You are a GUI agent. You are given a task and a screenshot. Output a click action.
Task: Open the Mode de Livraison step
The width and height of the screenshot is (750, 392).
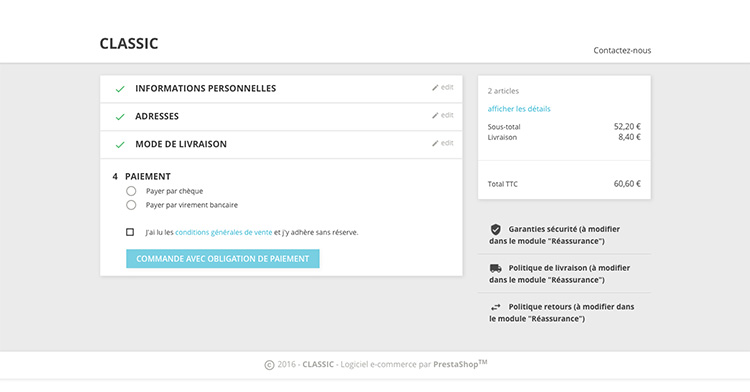coord(281,144)
